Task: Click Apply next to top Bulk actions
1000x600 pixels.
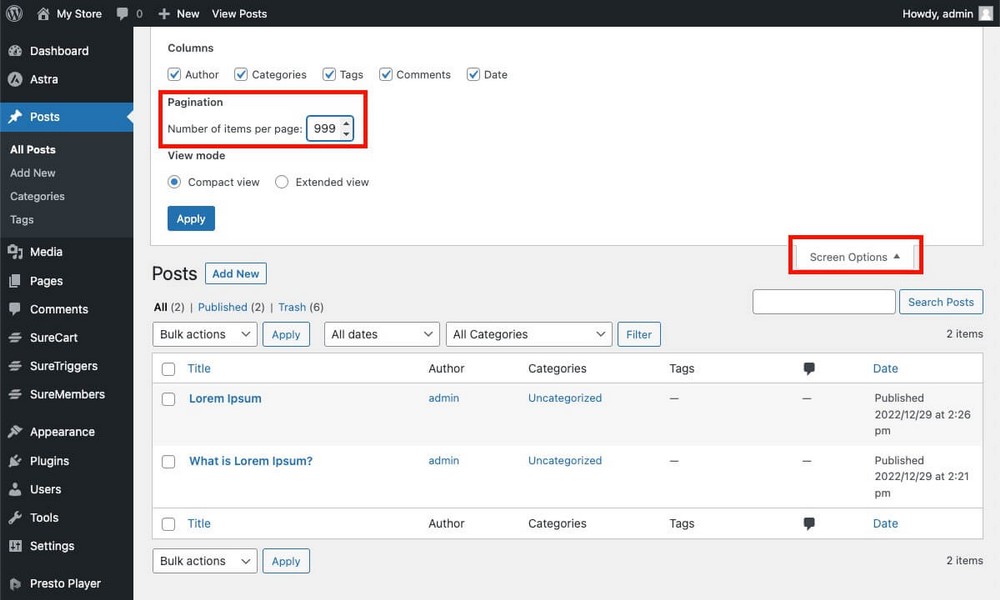Action: tap(286, 334)
